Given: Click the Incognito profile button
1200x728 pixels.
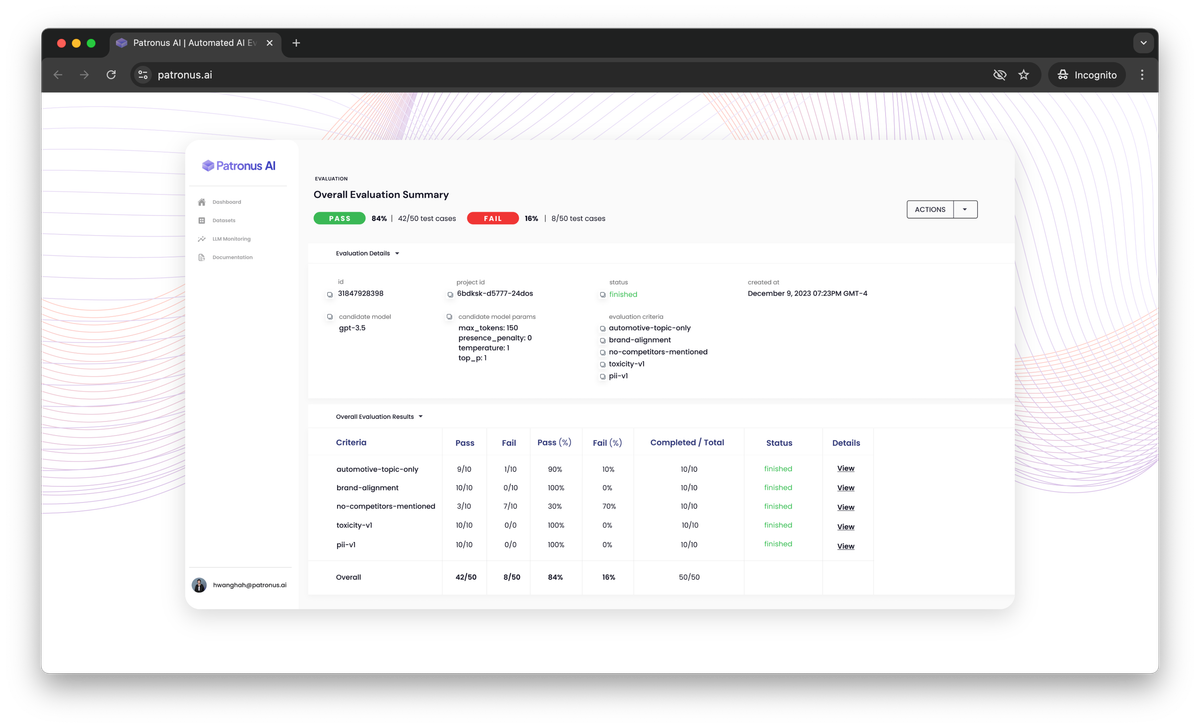Looking at the screenshot, I should coord(1087,75).
